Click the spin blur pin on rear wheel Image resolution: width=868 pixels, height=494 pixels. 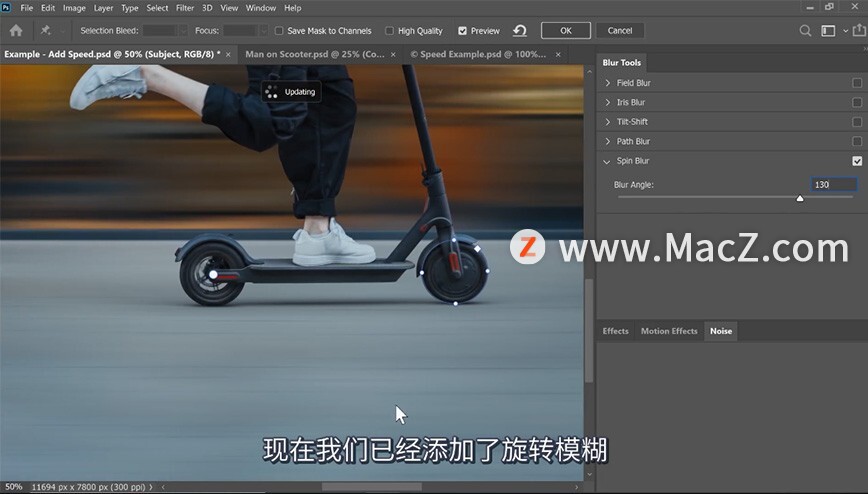[213, 274]
